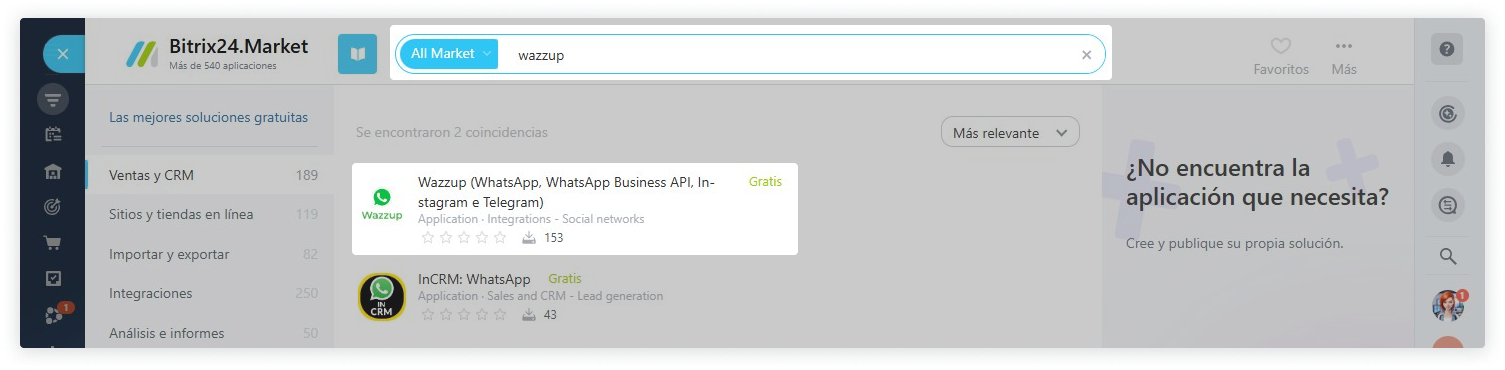Click the InCRM app logo thumbnail
Viewport: 1505px width, 370px height.
click(x=382, y=296)
